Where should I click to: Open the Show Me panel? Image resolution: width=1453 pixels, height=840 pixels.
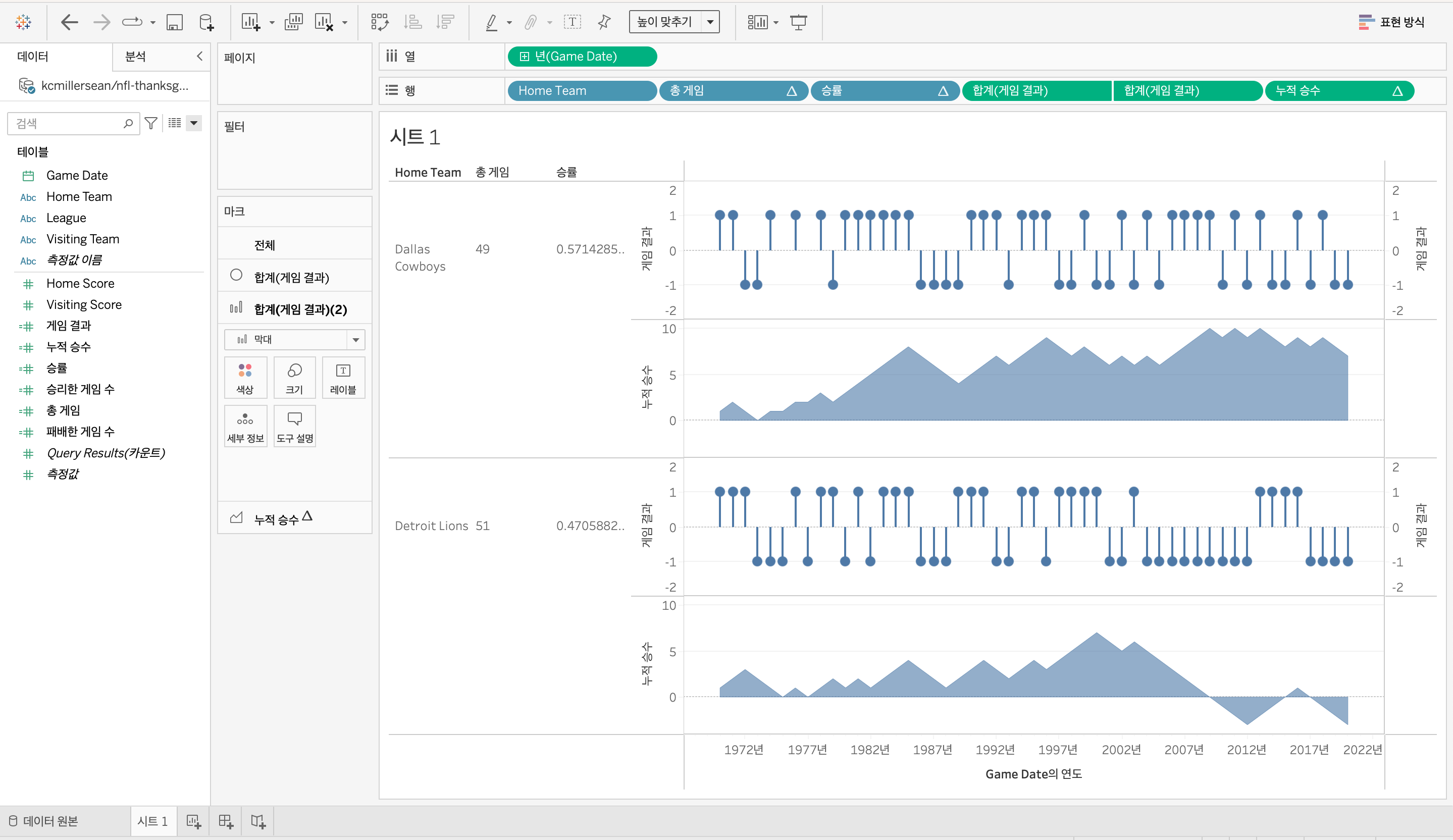[1392, 22]
